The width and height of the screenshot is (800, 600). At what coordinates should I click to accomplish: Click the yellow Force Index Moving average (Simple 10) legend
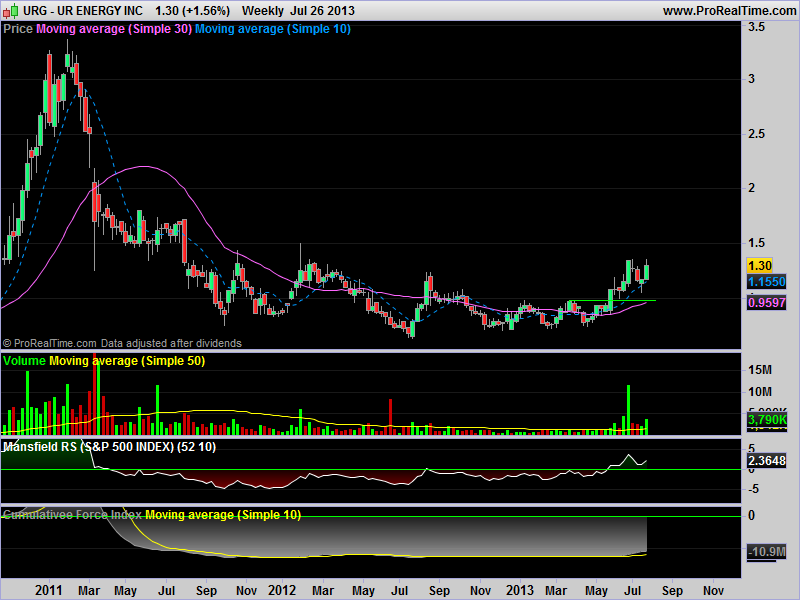tap(223, 514)
